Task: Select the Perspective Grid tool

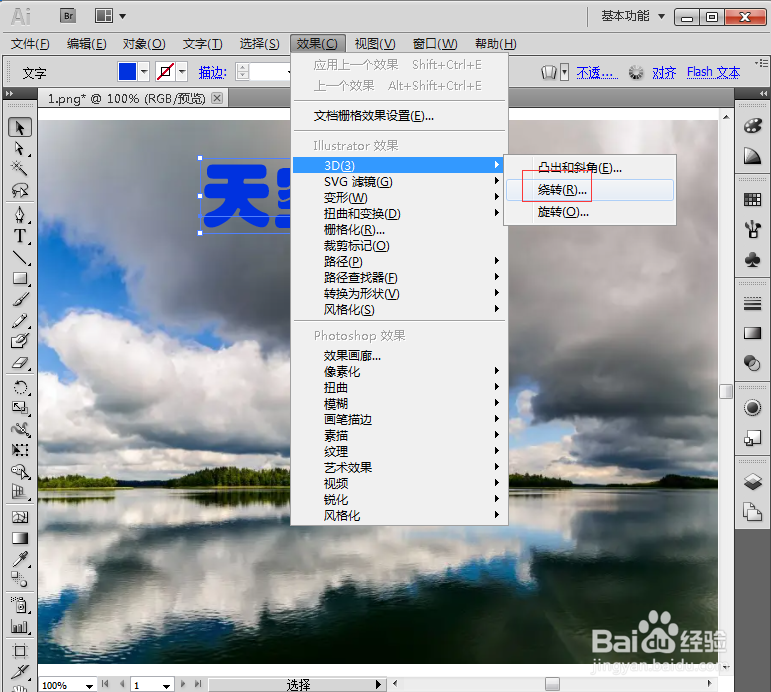Action: tap(20, 492)
